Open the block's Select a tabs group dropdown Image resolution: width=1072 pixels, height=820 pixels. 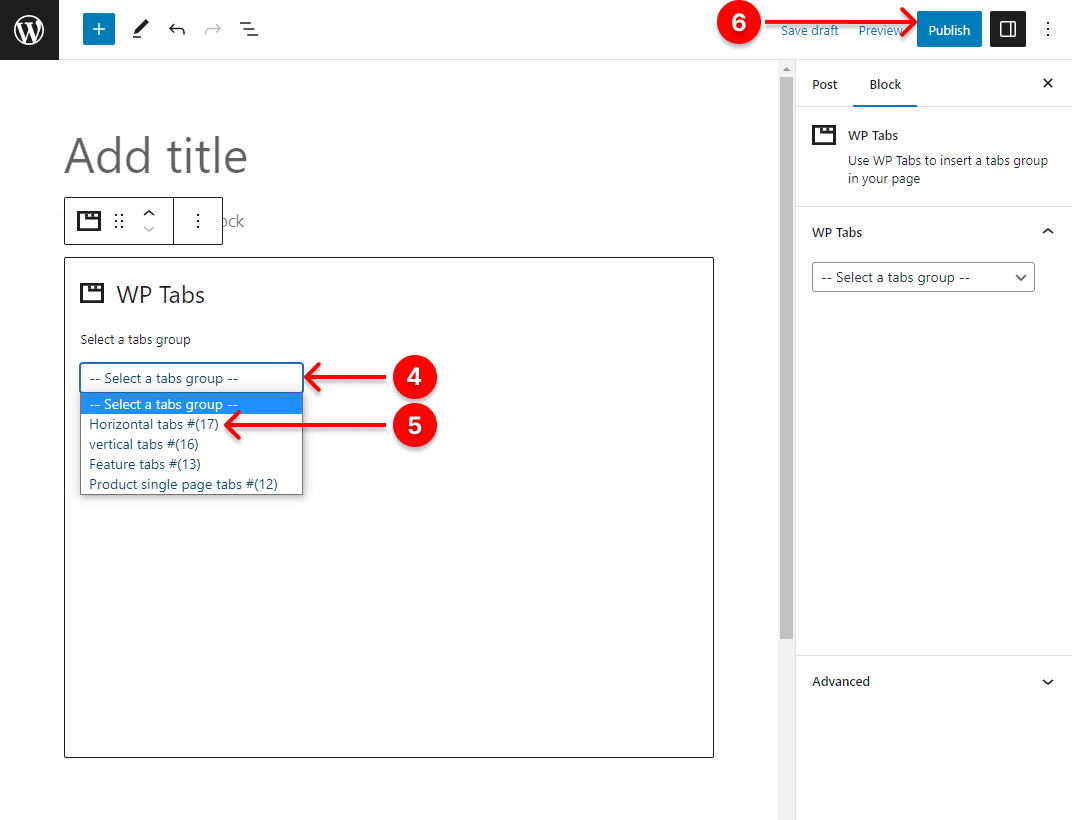(191, 378)
